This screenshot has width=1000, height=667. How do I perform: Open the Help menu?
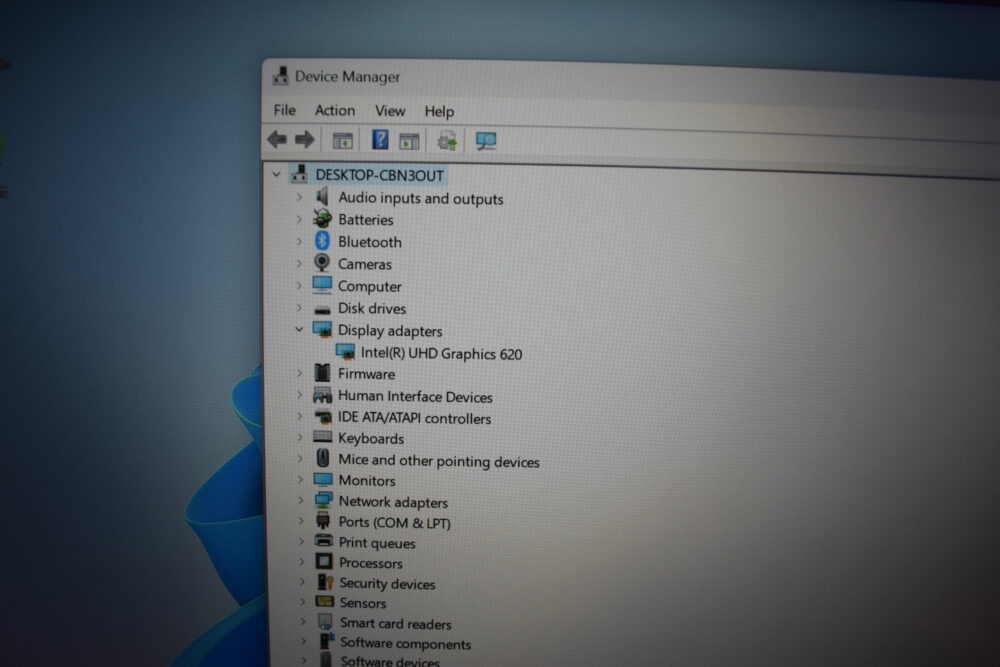click(439, 112)
